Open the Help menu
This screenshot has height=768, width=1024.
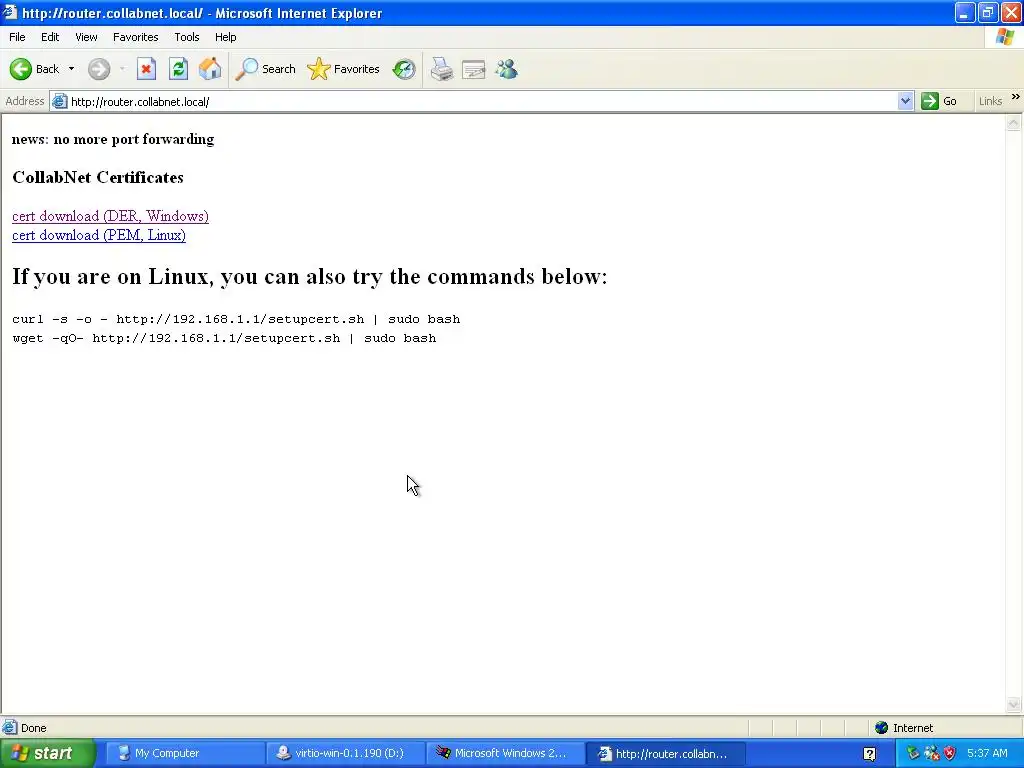[225, 37]
